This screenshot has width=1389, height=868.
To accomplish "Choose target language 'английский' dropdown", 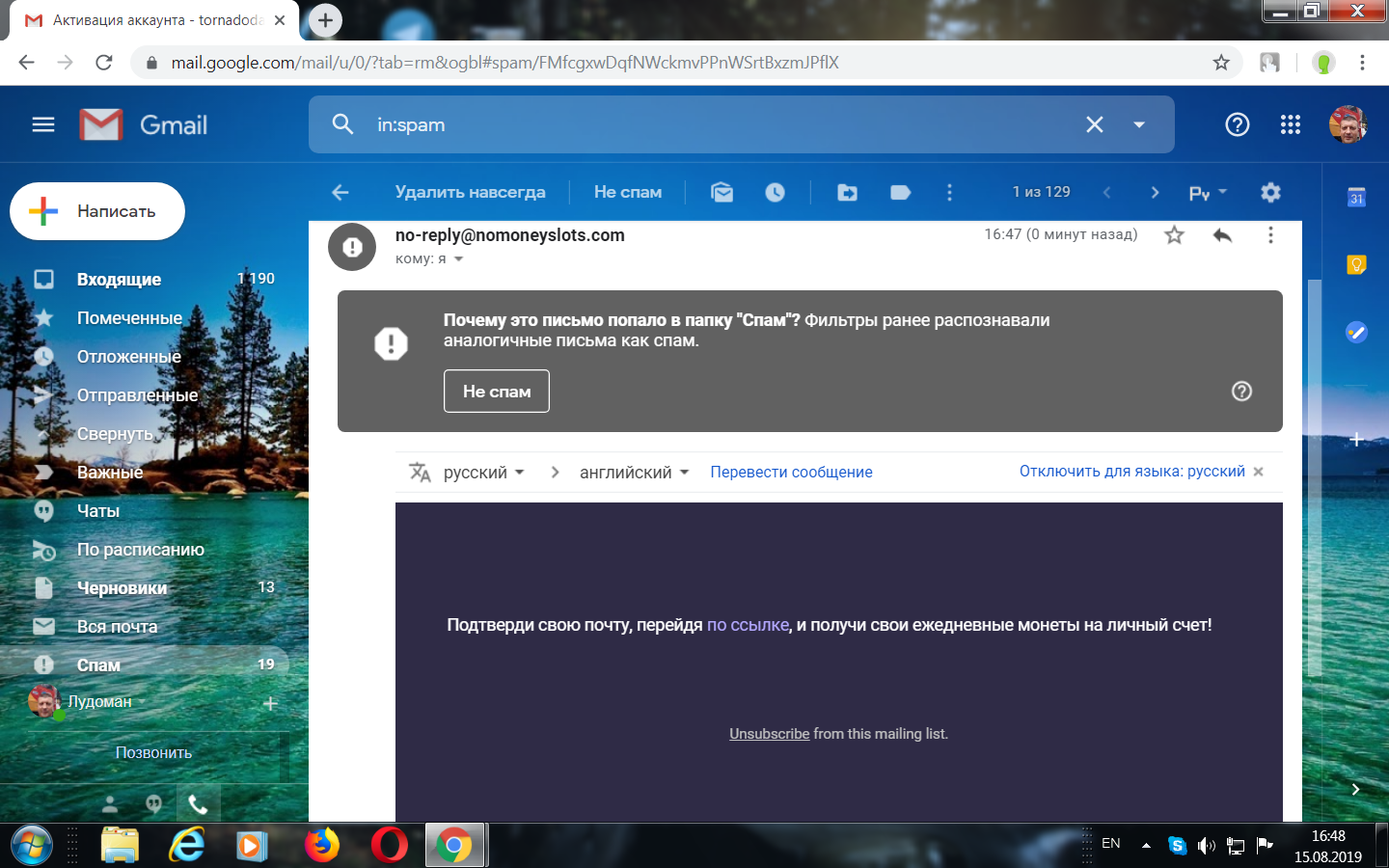I will coord(634,472).
